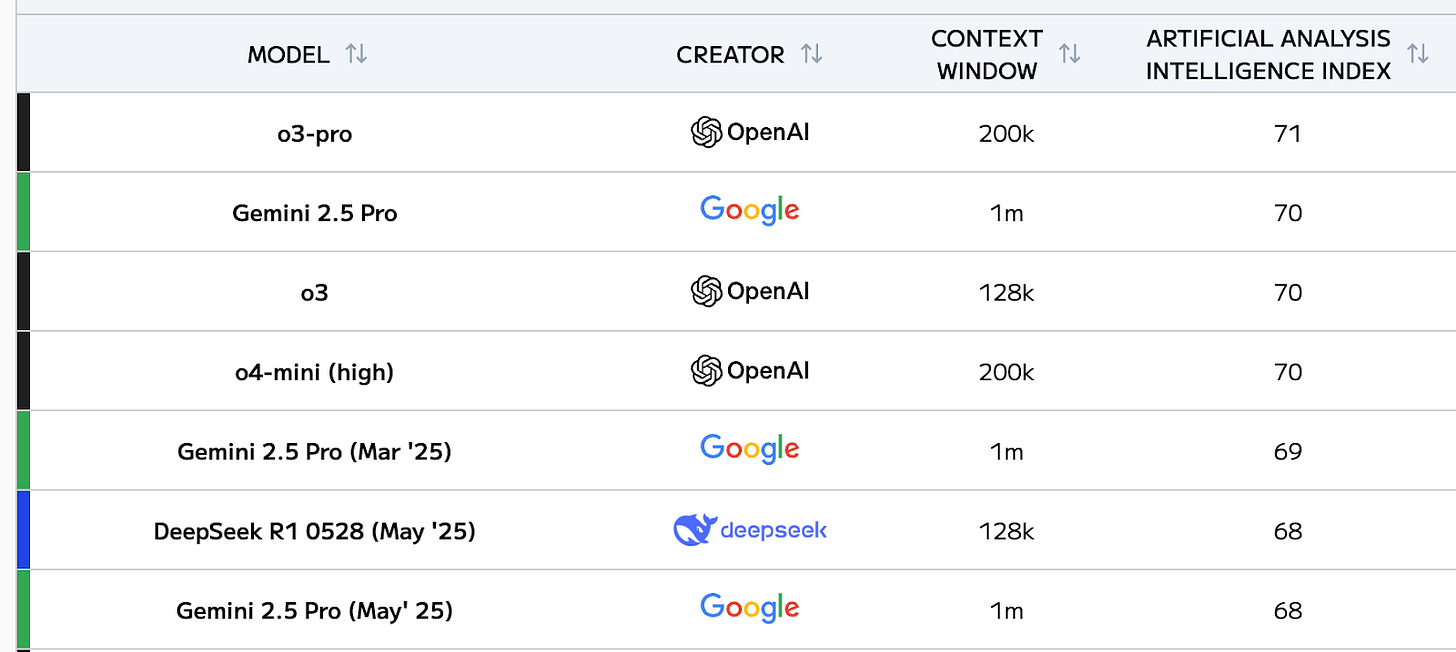Click the 71 score for o3-pro
The image size is (1456, 652).
pyautogui.click(x=1288, y=133)
